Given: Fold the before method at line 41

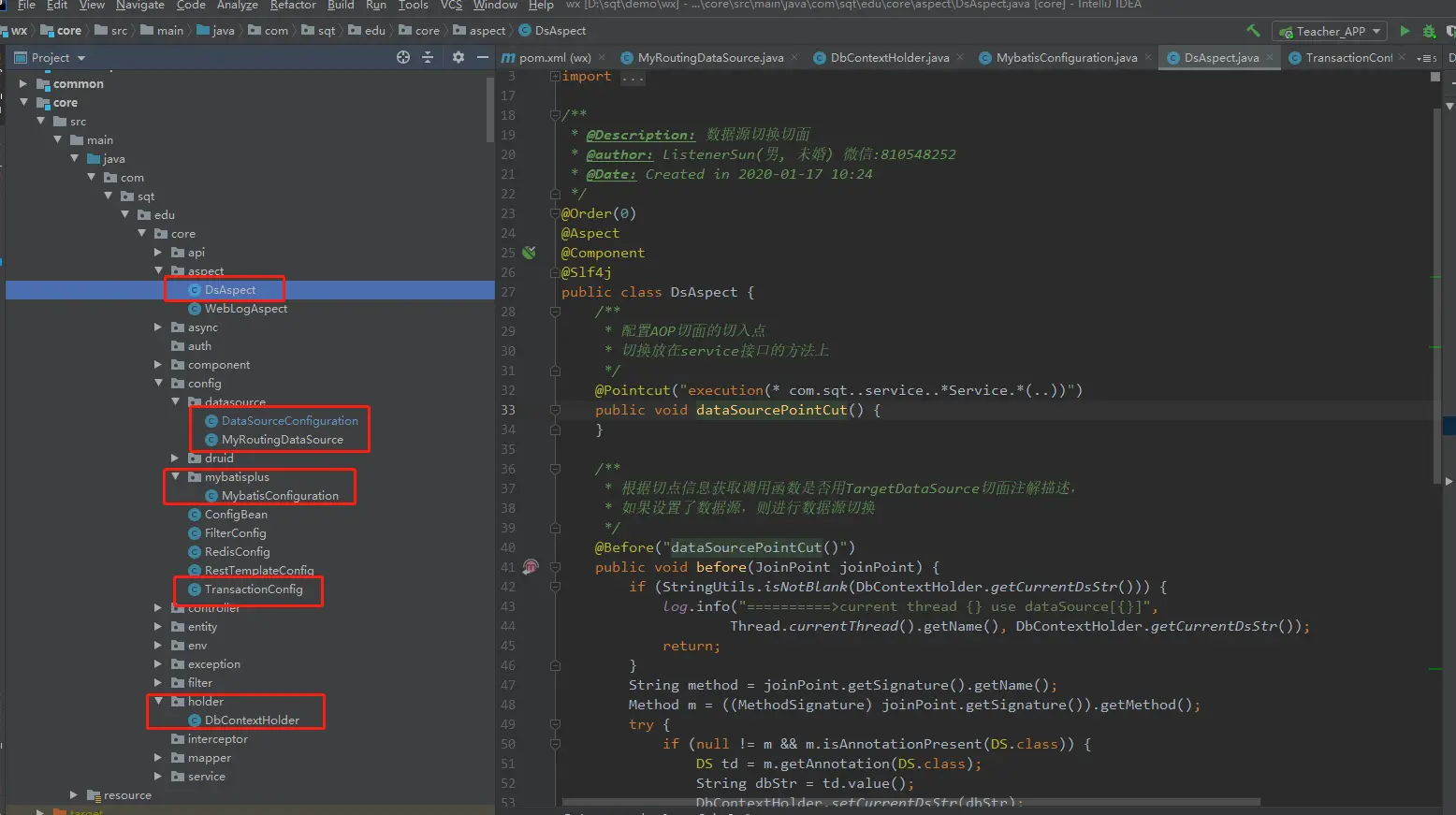Looking at the screenshot, I should tap(555, 567).
